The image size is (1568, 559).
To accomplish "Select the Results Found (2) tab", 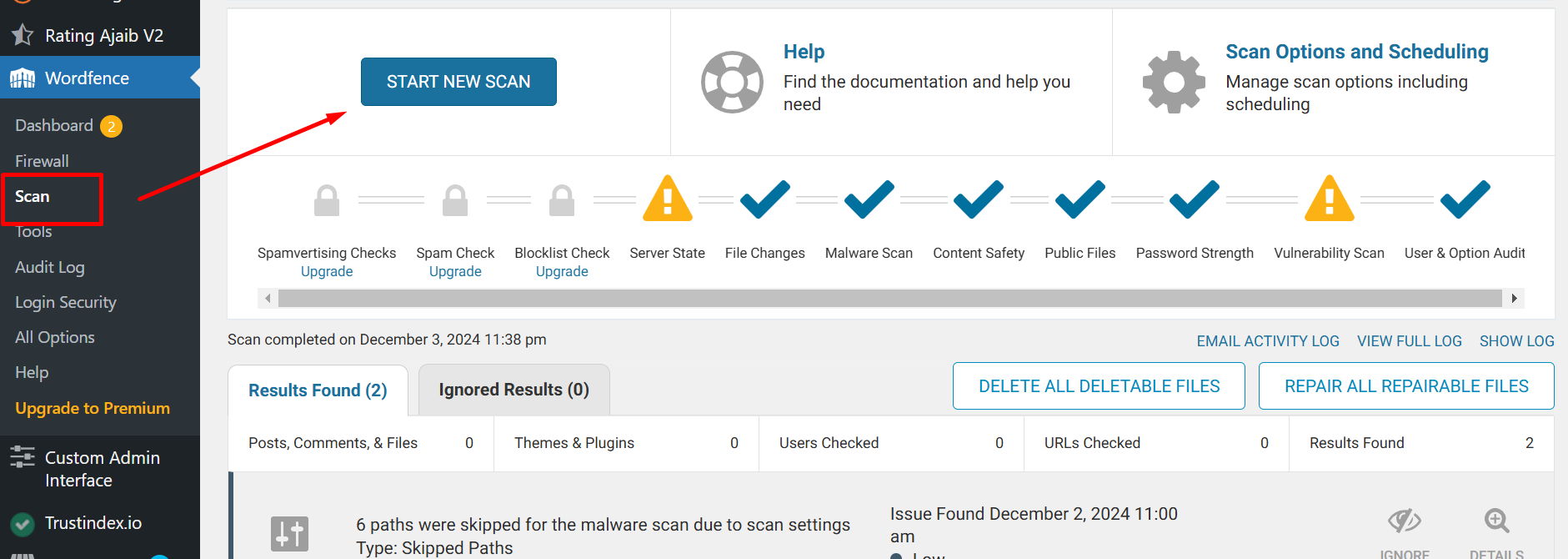I will [x=318, y=390].
